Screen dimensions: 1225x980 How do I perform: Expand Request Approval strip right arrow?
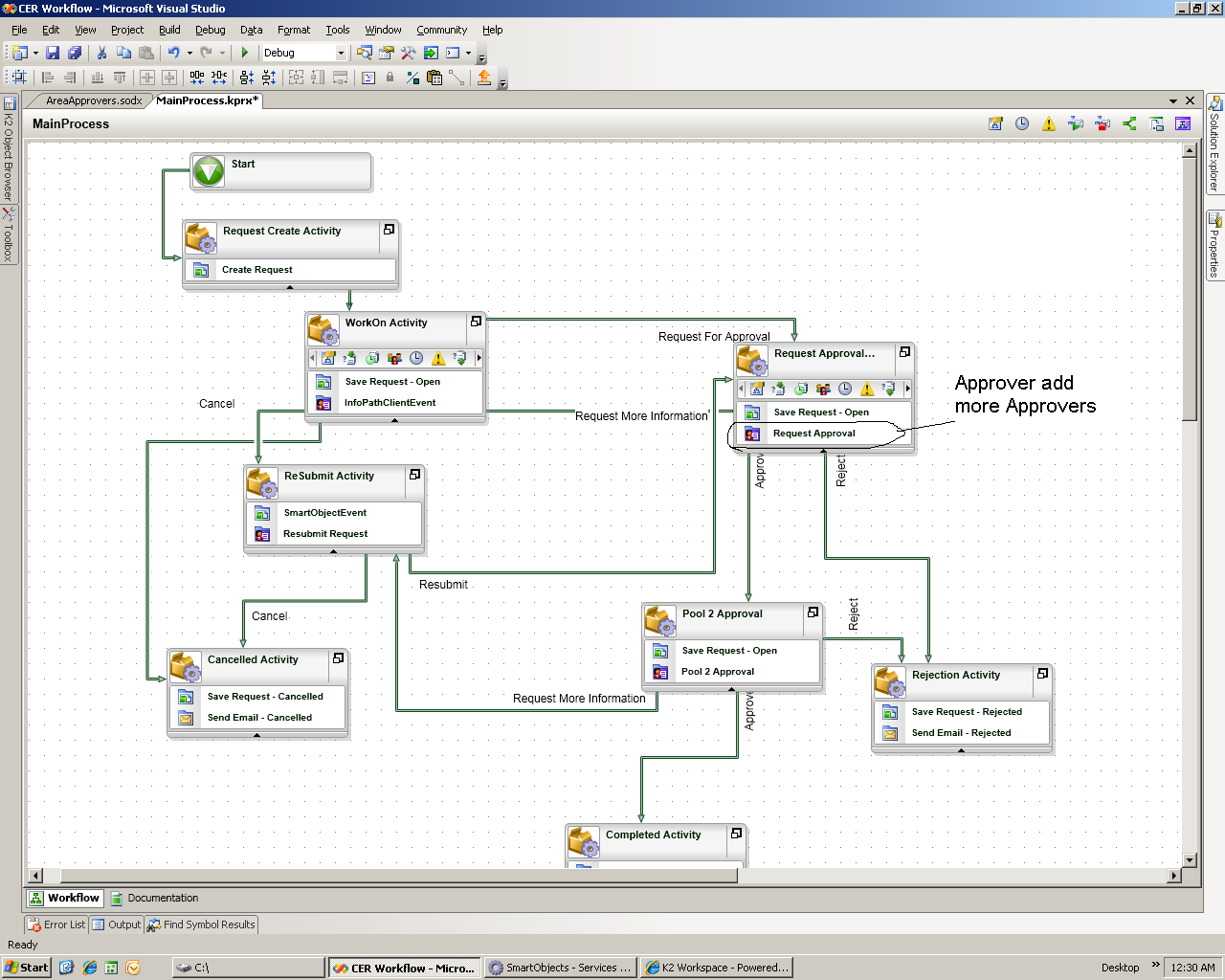pyautogui.click(x=907, y=389)
